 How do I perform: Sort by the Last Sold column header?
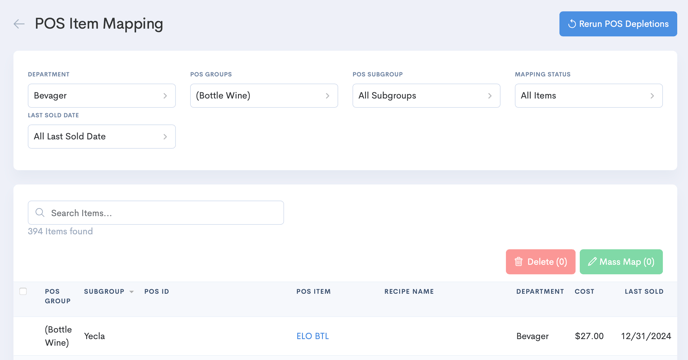click(644, 292)
